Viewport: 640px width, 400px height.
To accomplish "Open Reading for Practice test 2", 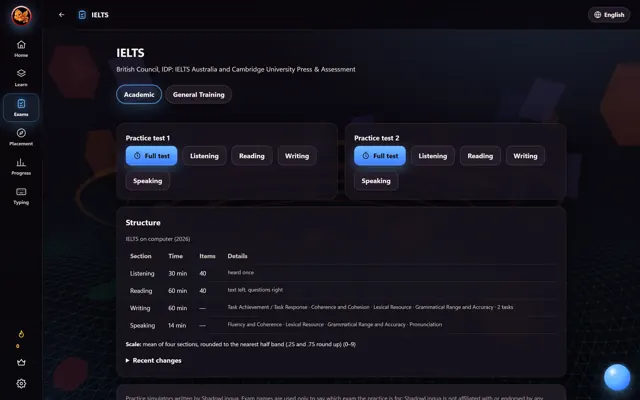I will 480,156.
